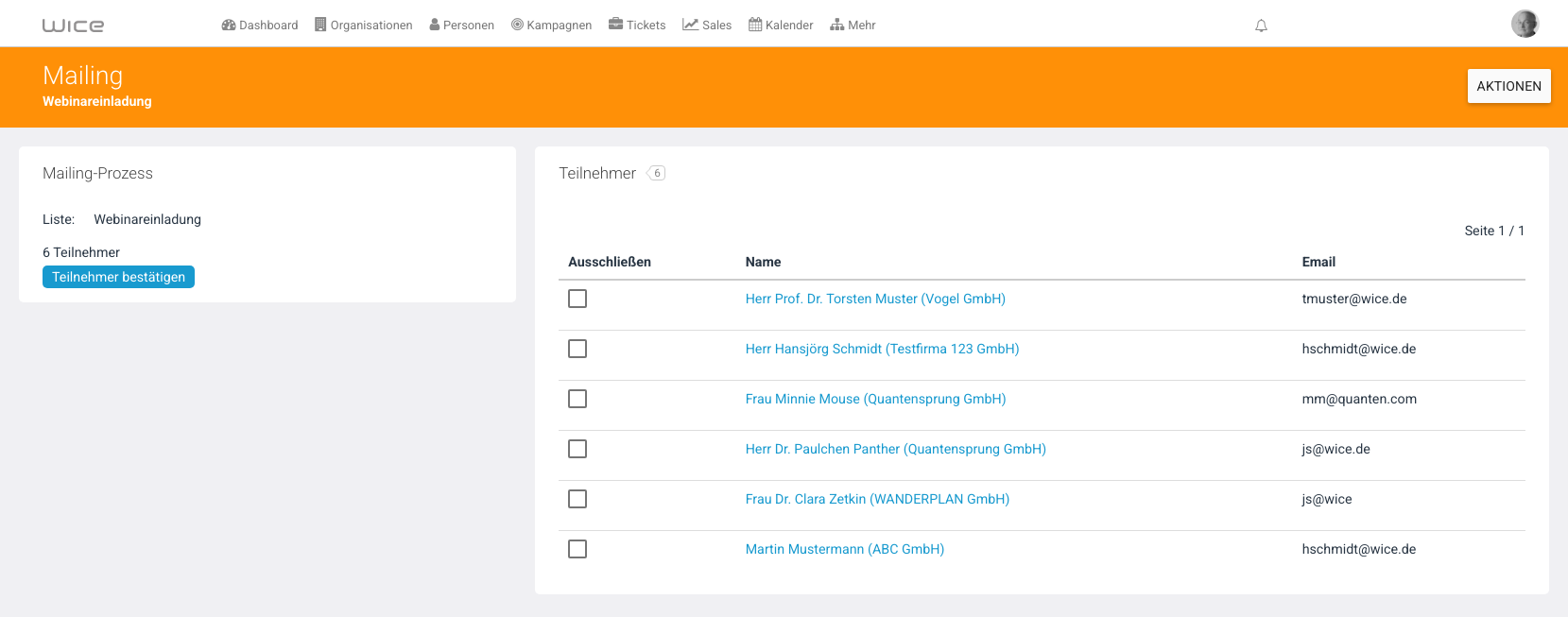Click the Kampagnen target icon
The height and width of the screenshot is (617, 1568).
click(x=517, y=25)
